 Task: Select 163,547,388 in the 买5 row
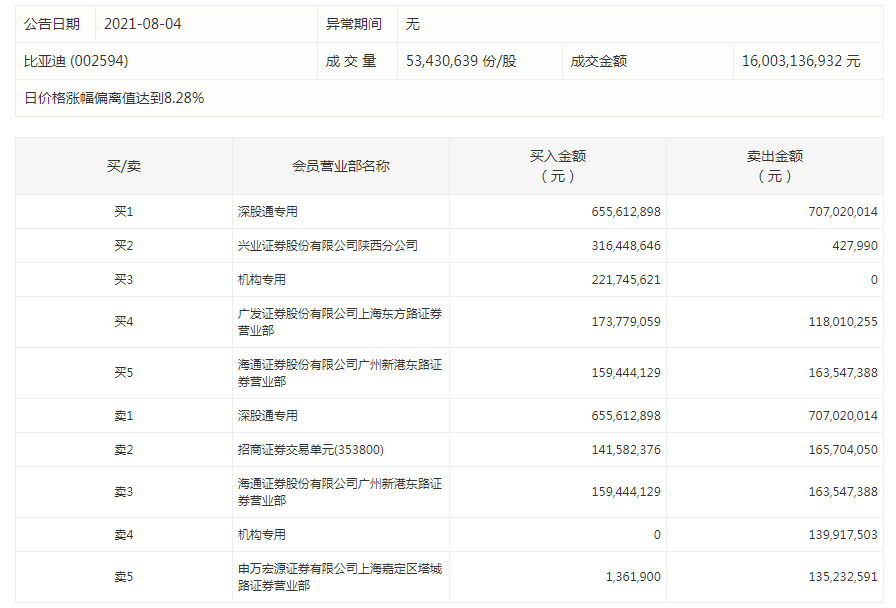click(843, 373)
